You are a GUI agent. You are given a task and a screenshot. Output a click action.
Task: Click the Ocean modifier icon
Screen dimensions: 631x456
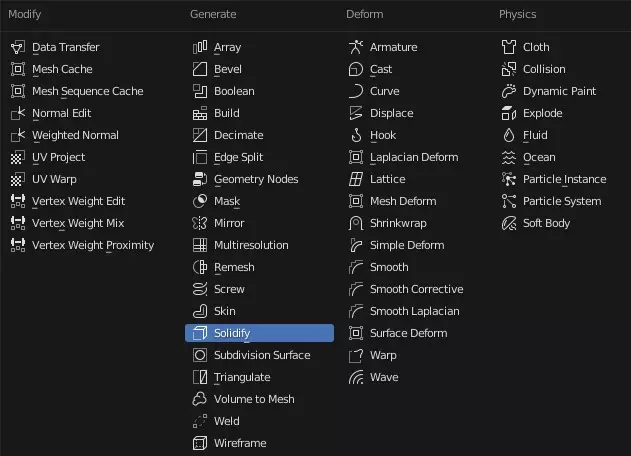click(x=509, y=157)
